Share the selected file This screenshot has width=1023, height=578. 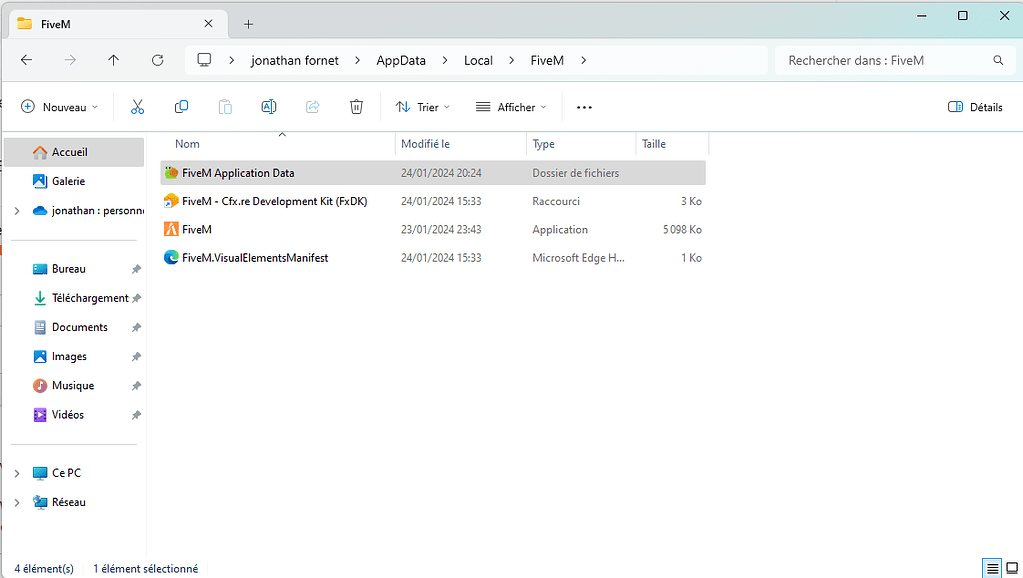pyautogui.click(x=311, y=107)
